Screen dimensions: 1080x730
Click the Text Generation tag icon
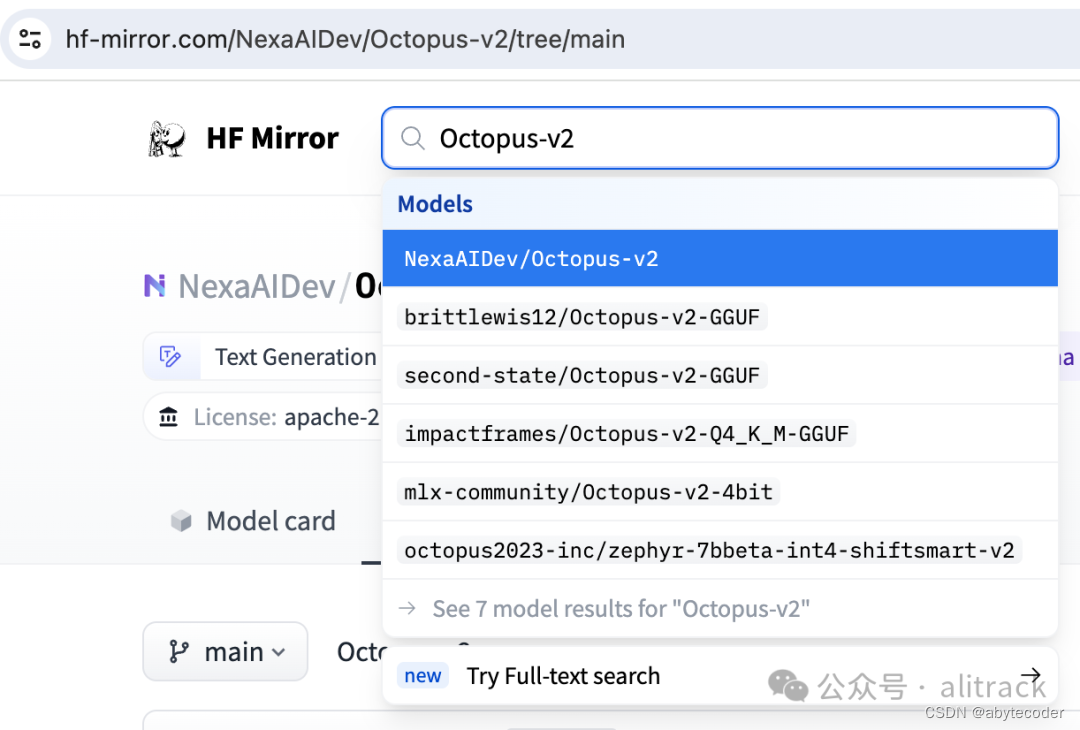(170, 356)
